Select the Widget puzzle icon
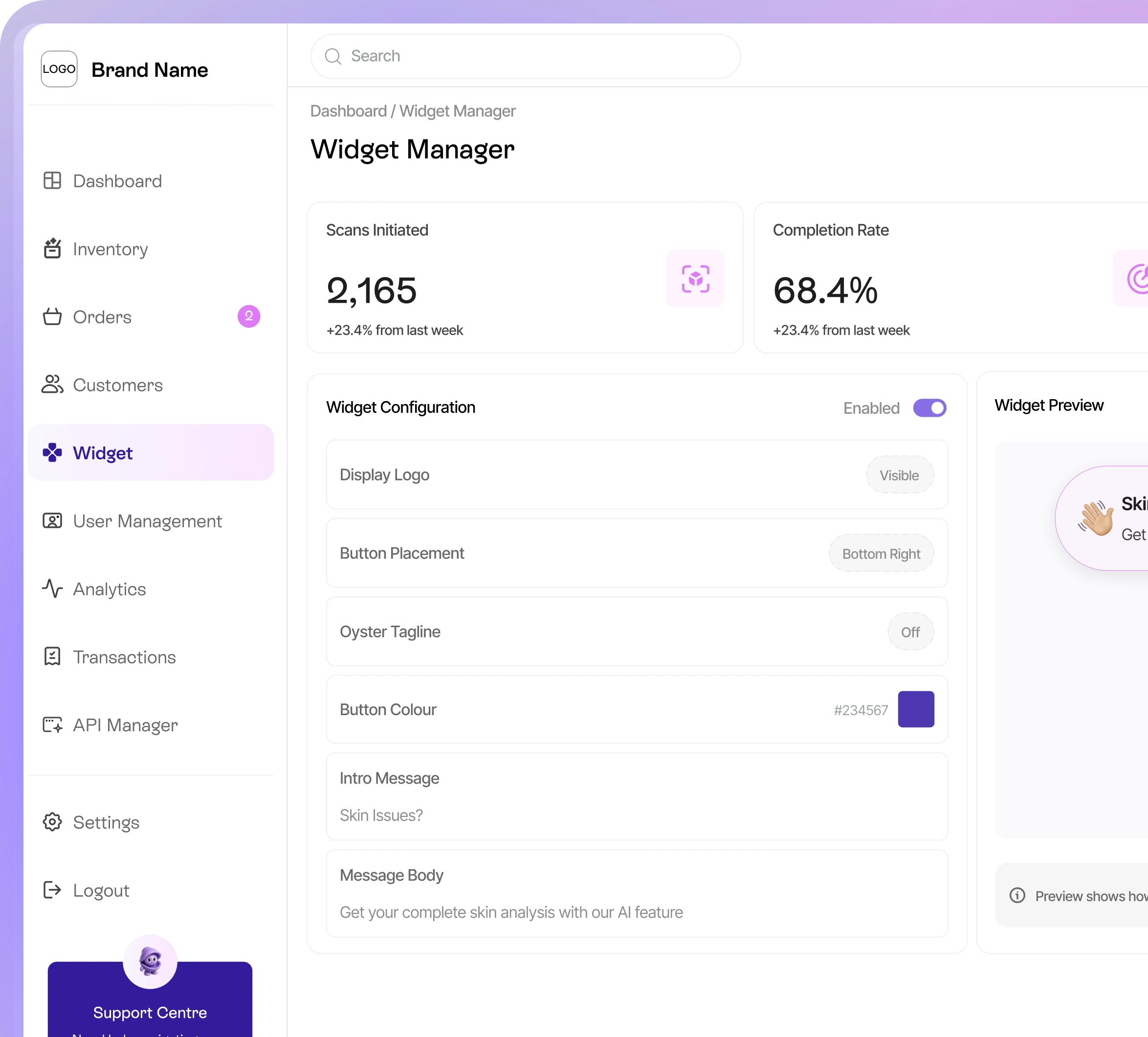The image size is (1148, 1037). point(52,453)
